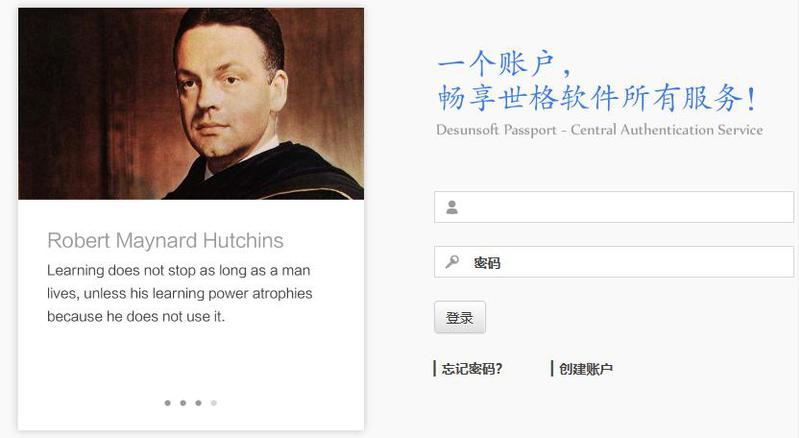Click the vertical bar beside 创建账户
This screenshot has height=438, width=799.
(552, 368)
